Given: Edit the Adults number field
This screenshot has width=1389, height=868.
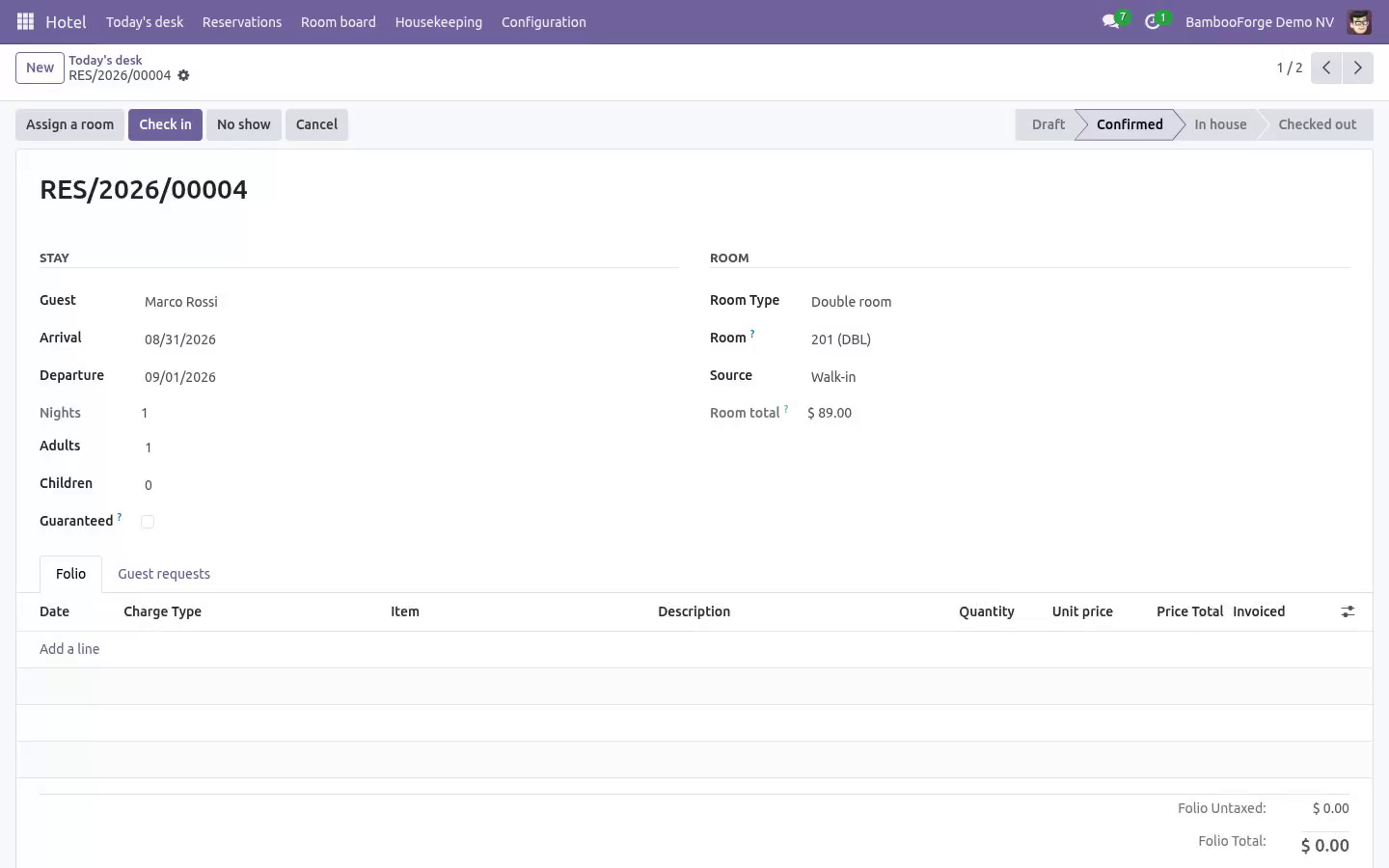Looking at the screenshot, I should [x=409, y=448].
